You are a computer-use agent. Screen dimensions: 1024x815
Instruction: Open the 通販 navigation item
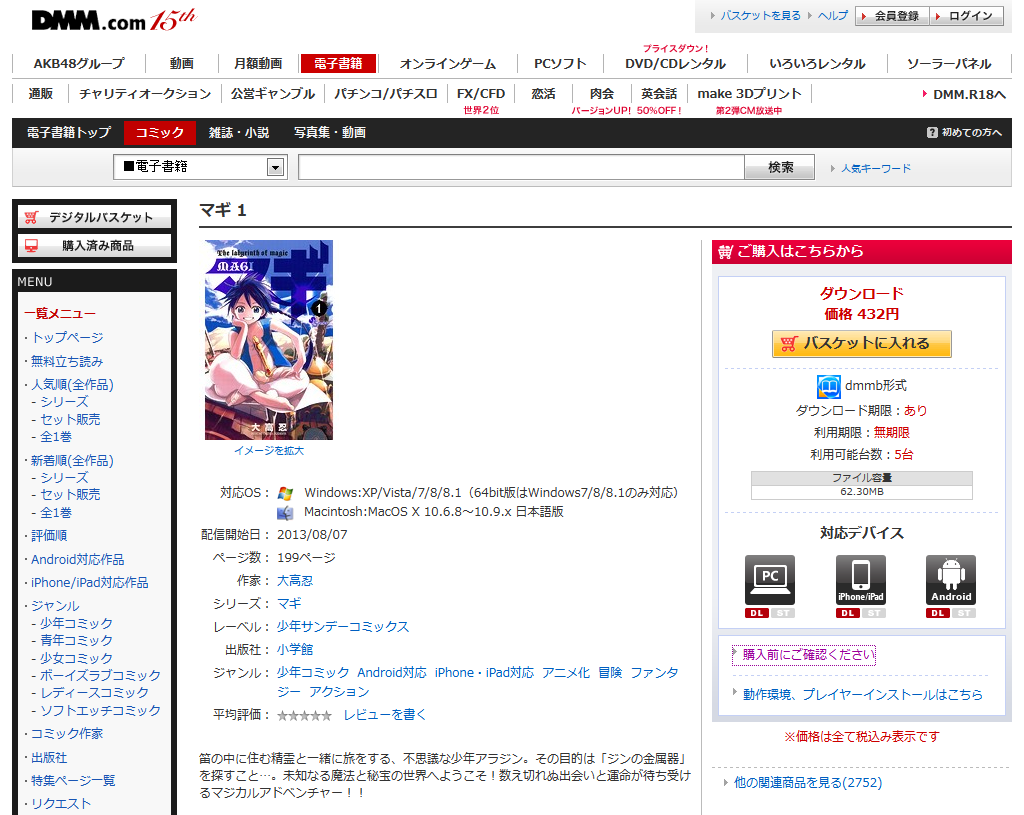(40, 93)
